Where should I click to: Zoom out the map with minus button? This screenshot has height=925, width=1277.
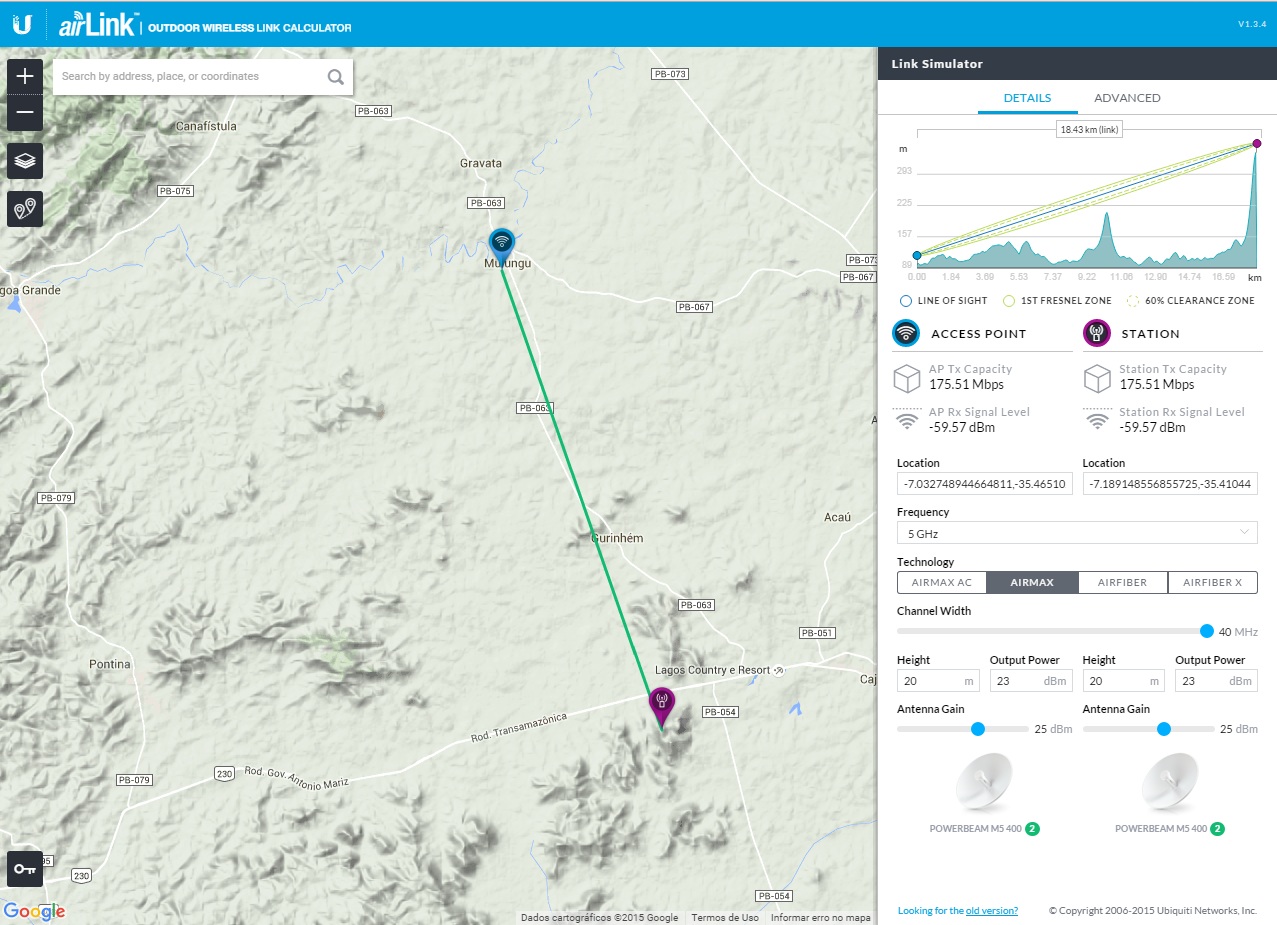[25, 113]
